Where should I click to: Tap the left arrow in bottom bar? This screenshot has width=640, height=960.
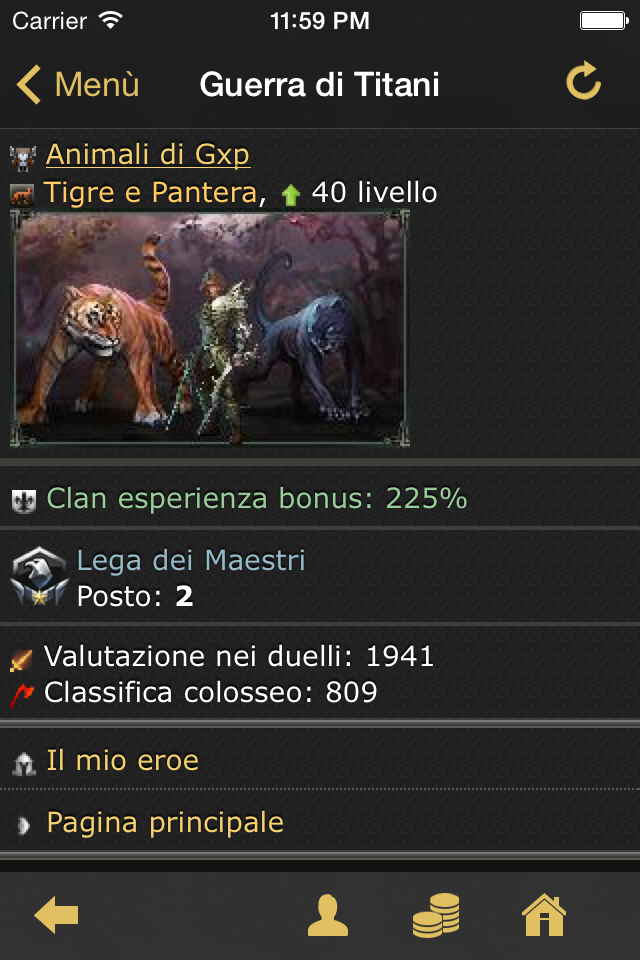pos(56,915)
